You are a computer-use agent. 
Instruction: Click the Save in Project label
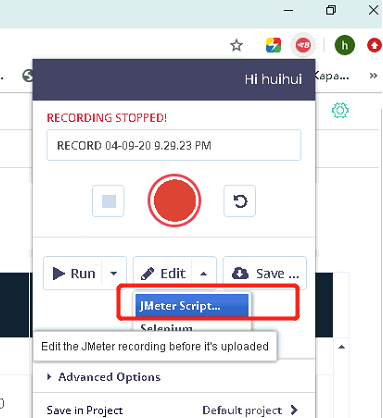(x=85, y=410)
